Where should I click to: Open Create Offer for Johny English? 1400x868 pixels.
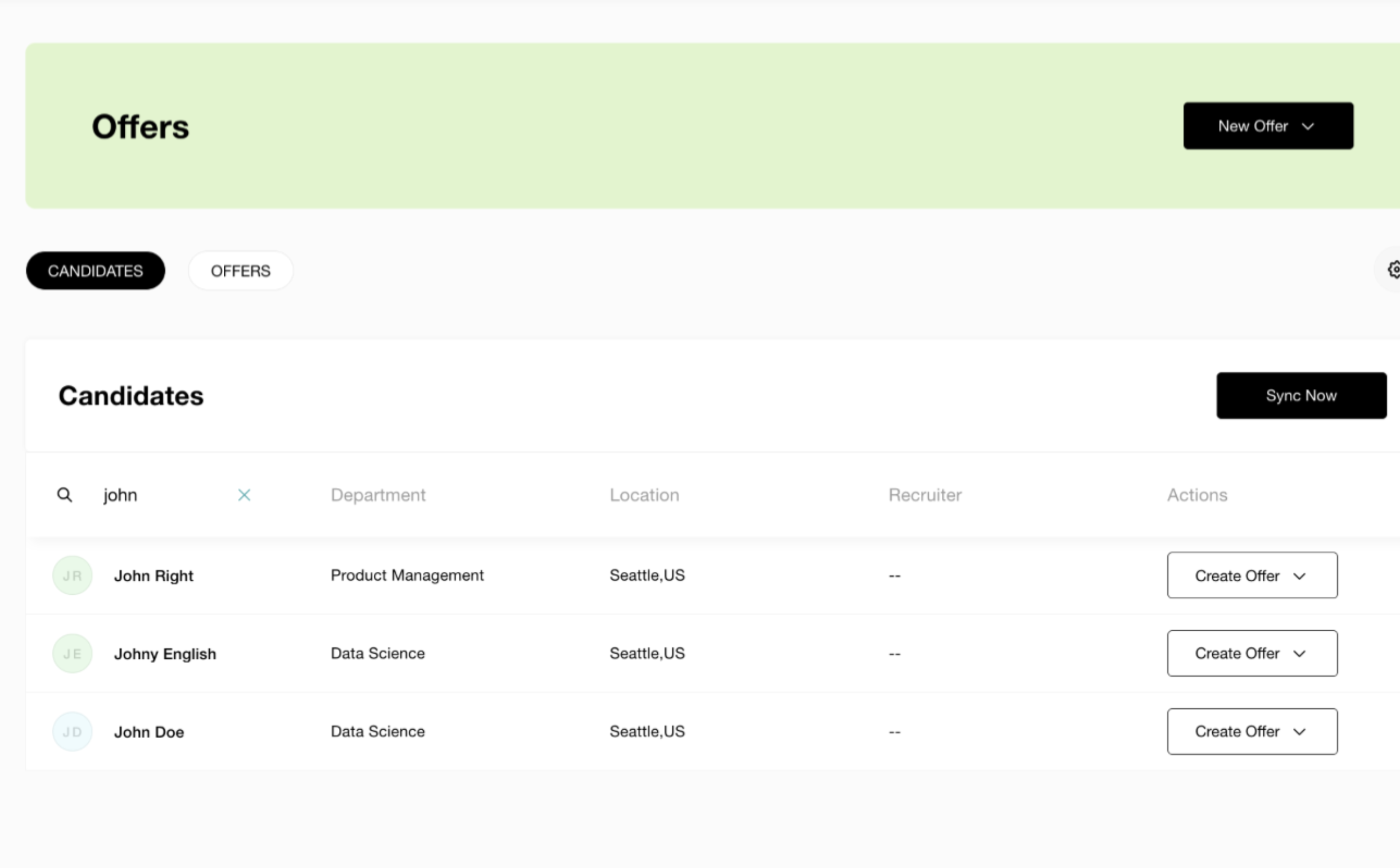coord(1252,653)
